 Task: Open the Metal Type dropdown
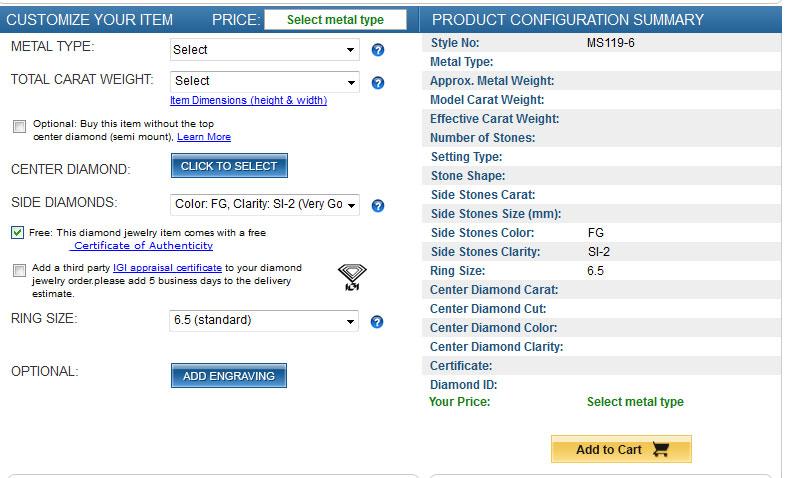click(264, 49)
